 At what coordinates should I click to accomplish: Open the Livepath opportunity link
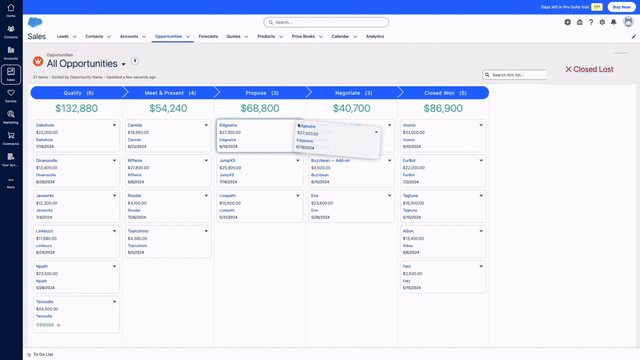(227, 196)
